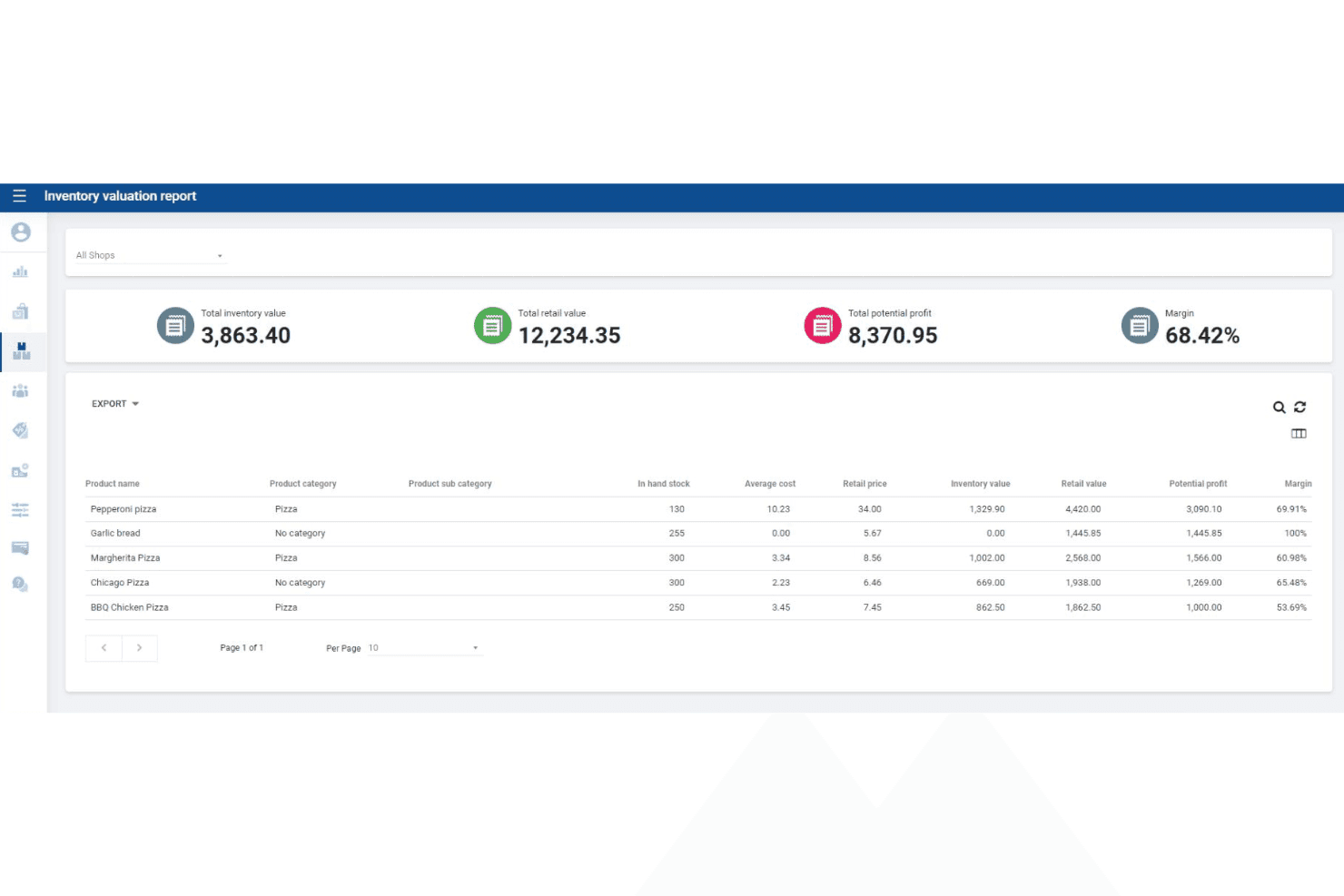1344x896 pixels.
Task: Go to the bar chart reports section
Action: [x=20, y=271]
